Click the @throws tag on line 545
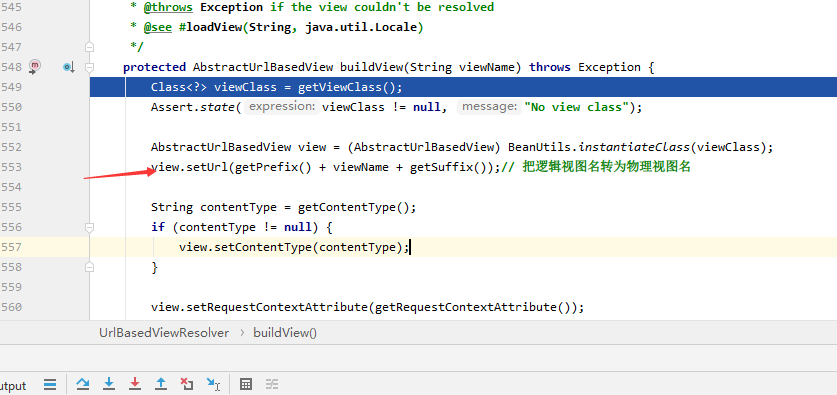The height and width of the screenshot is (395, 837). point(168,7)
